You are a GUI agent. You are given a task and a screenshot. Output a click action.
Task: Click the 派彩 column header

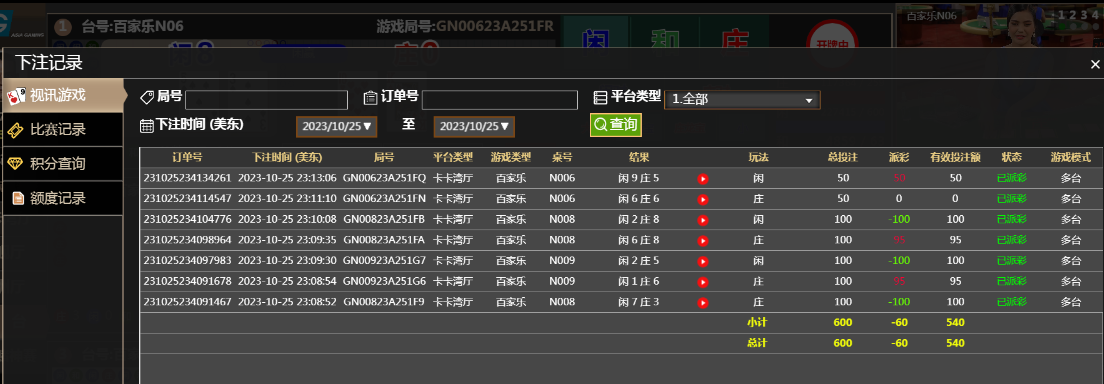coord(899,156)
